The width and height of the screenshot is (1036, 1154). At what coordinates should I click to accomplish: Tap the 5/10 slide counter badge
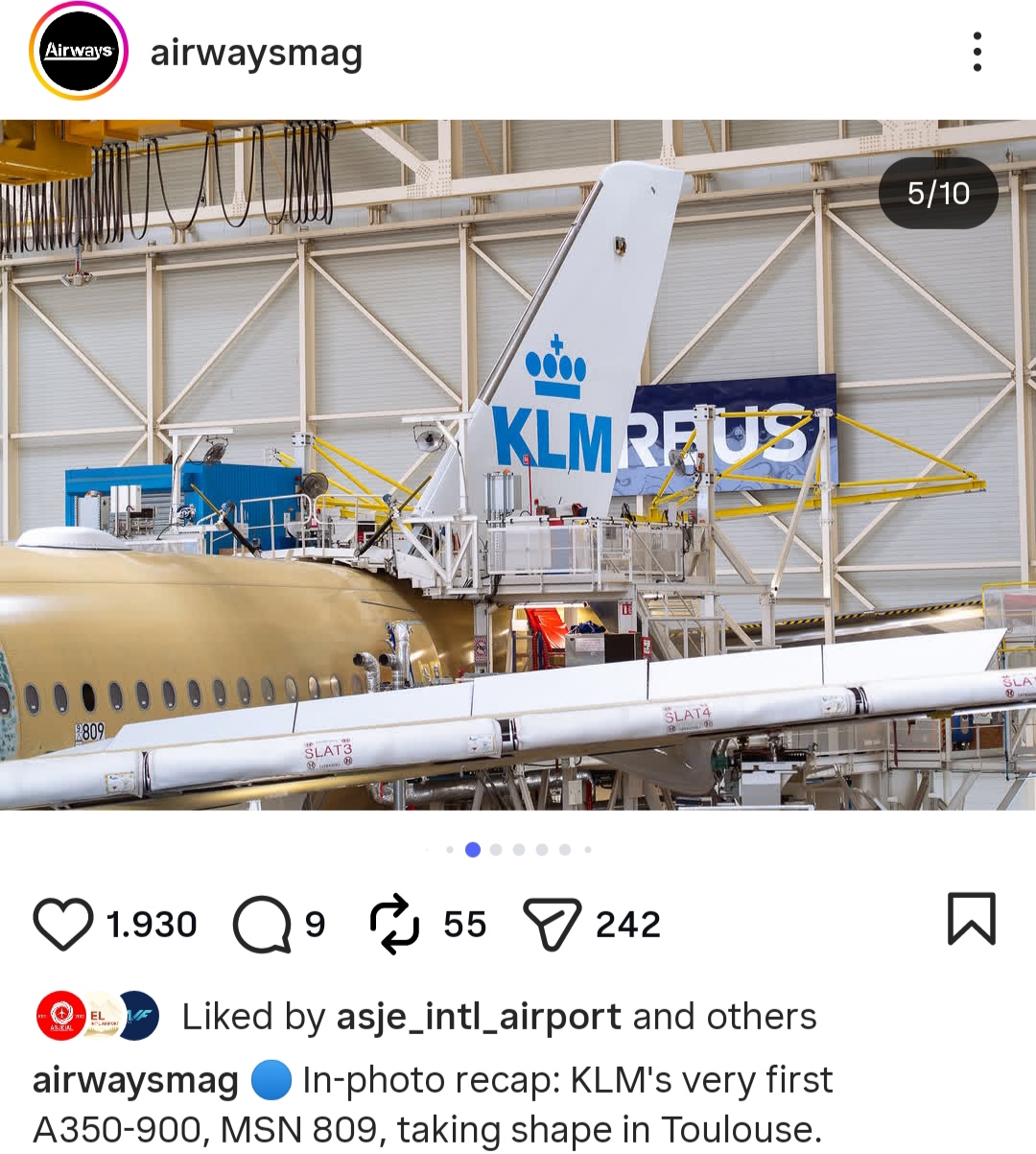[x=938, y=193]
